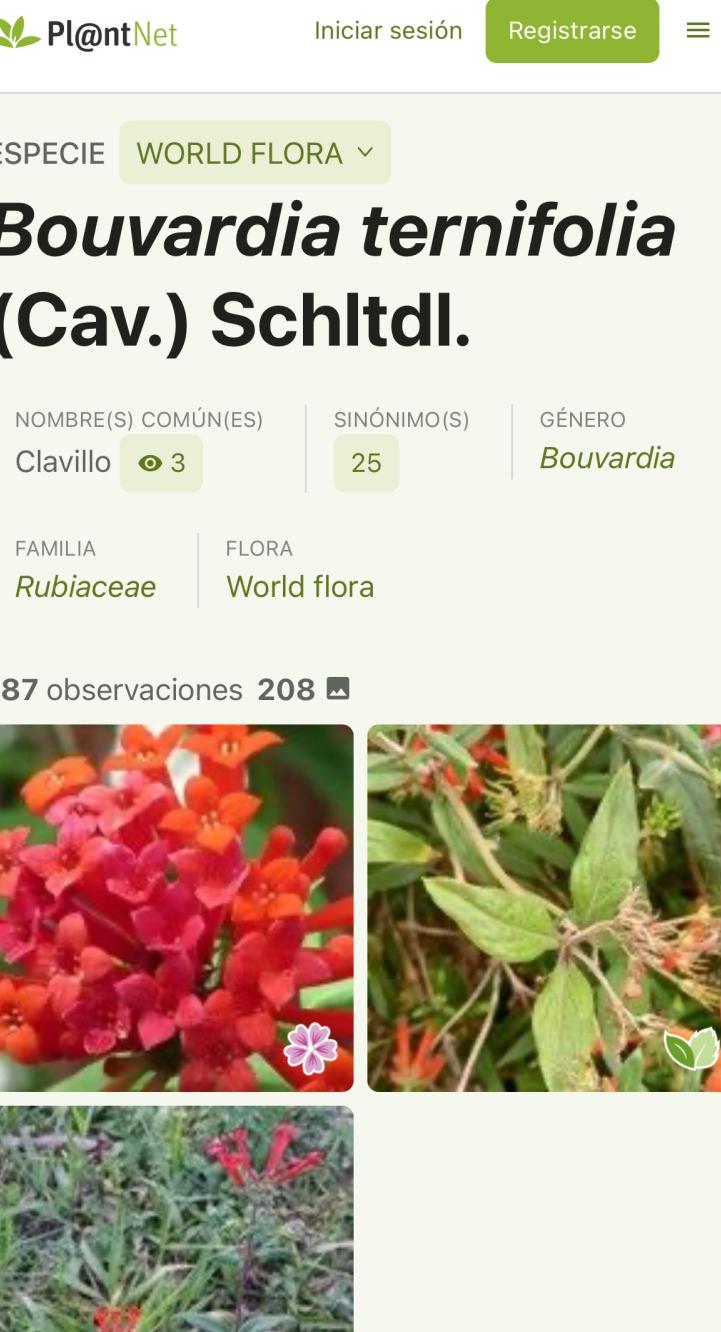Open the green leaves photo
Viewport: 721px width, 1332px height.
coord(544,908)
